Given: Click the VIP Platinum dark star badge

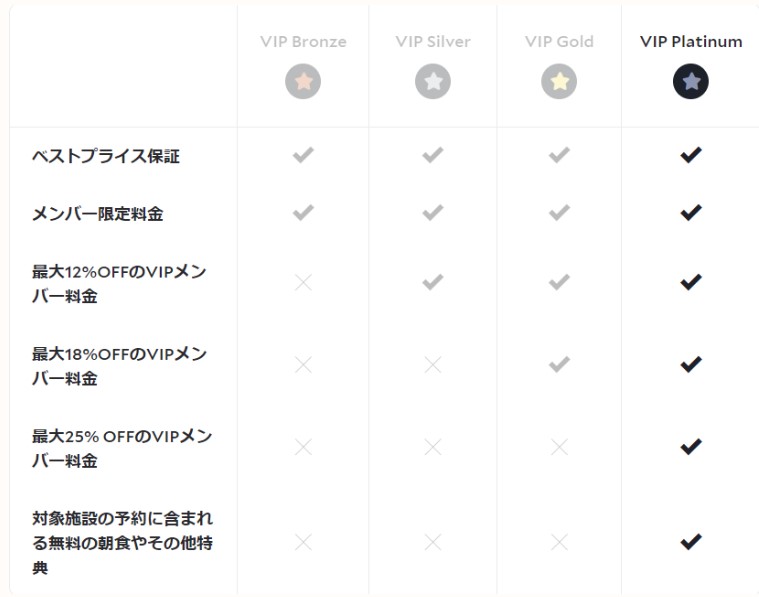Looking at the screenshot, I should point(691,81).
